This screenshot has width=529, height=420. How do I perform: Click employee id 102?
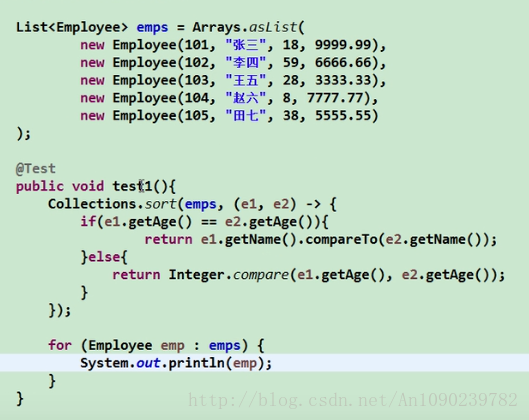196,62
